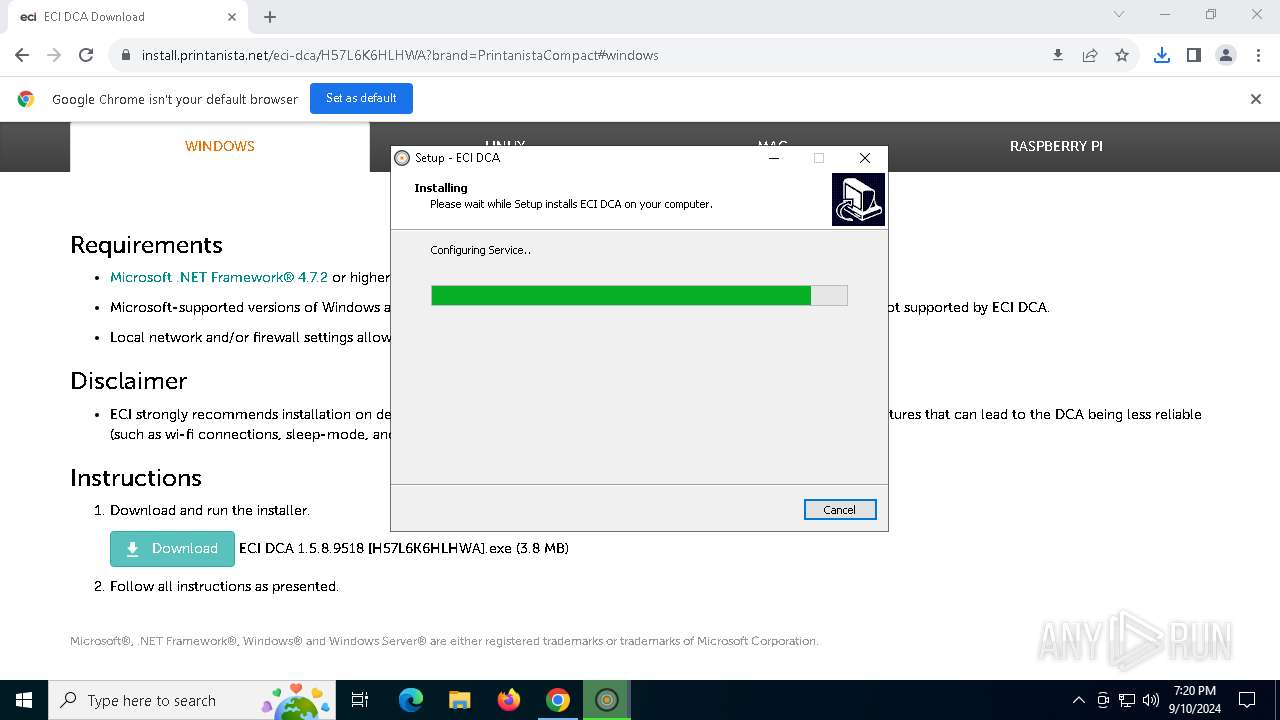
Task: Switch to Chrome on taskbar
Action: coord(558,700)
